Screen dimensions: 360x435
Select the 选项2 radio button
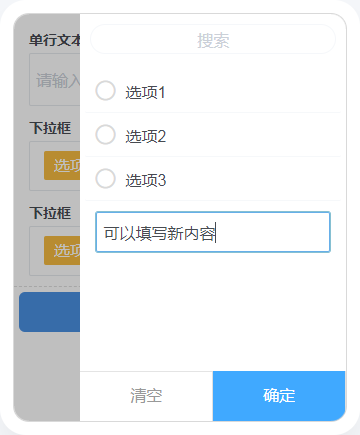[105, 135]
